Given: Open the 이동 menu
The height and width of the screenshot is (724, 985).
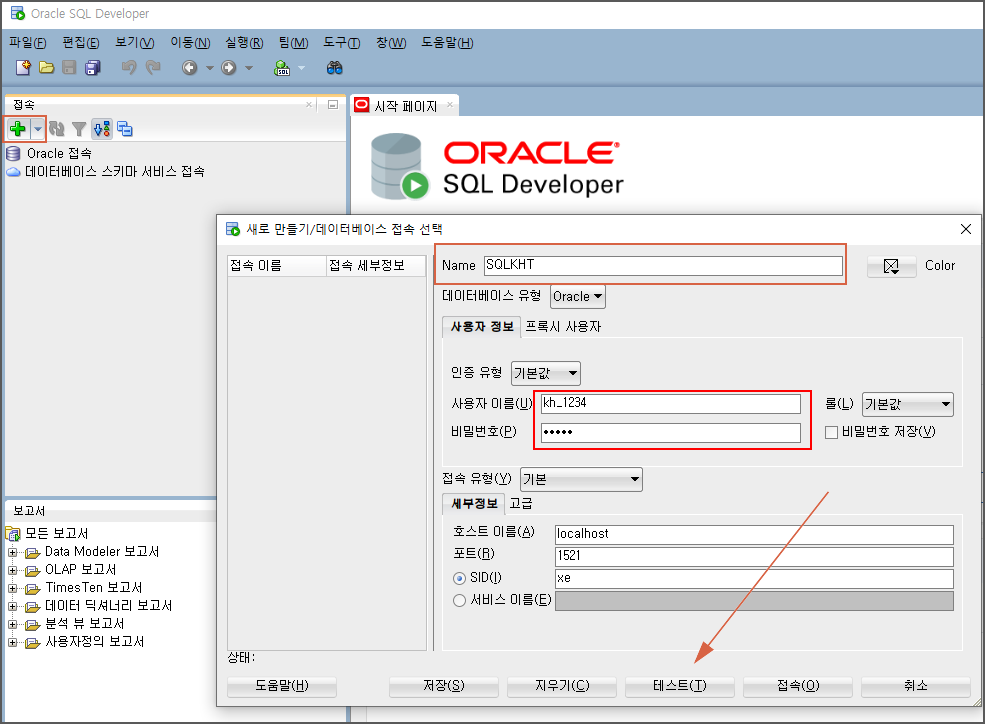Looking at the screenshot, I should (x=190, y=43).
